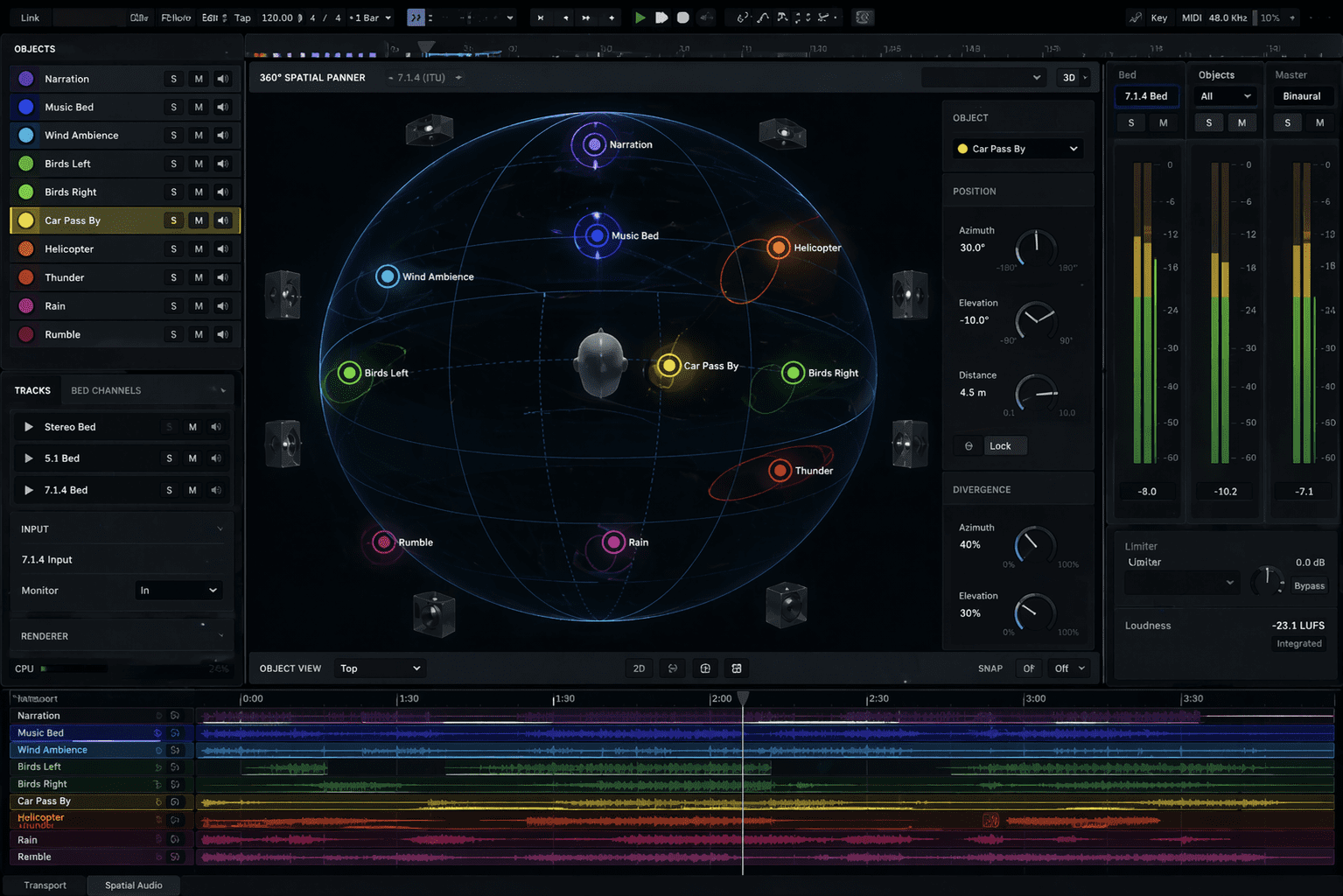Open the Object dropdown showing Car Pass By
1343x896 pixels.
1017,148
